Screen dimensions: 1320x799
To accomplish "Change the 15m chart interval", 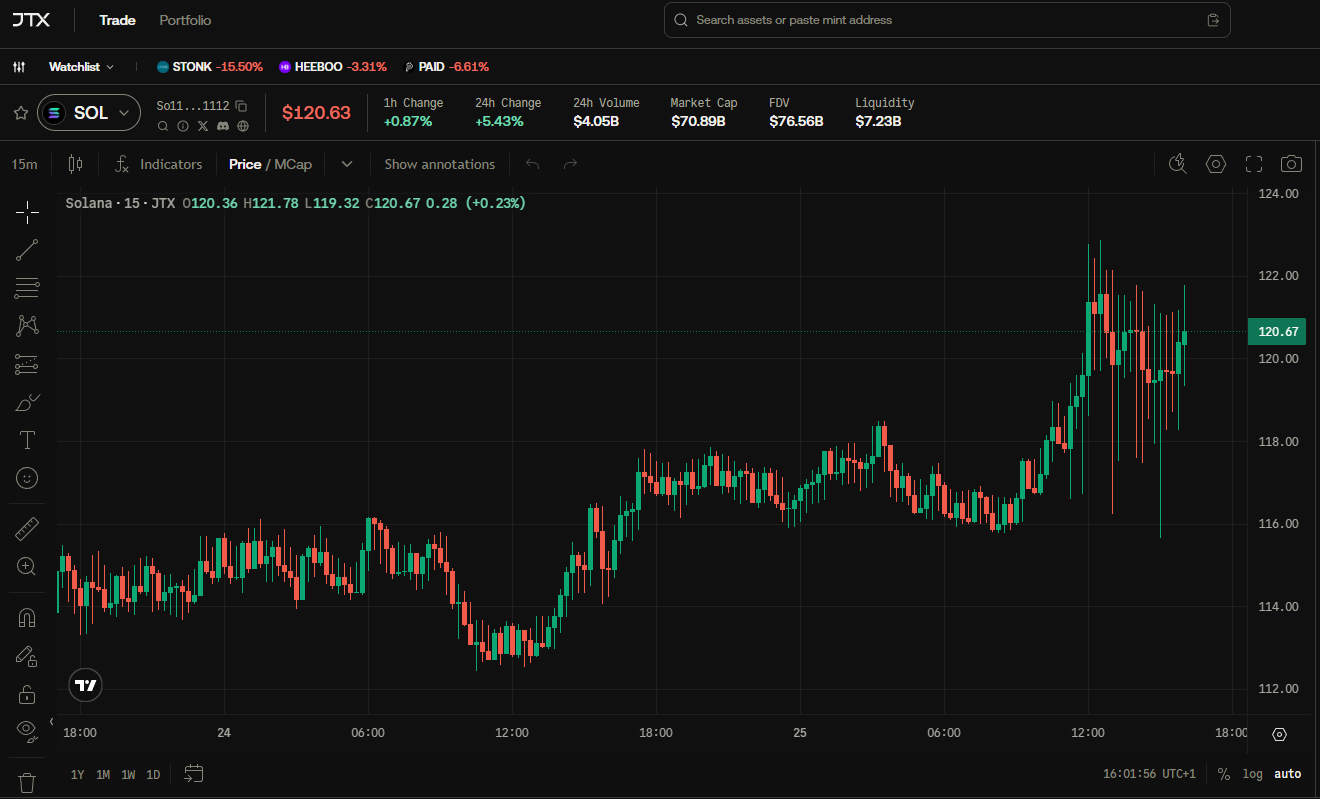I will pyautogui.click(x=25, y=164).
